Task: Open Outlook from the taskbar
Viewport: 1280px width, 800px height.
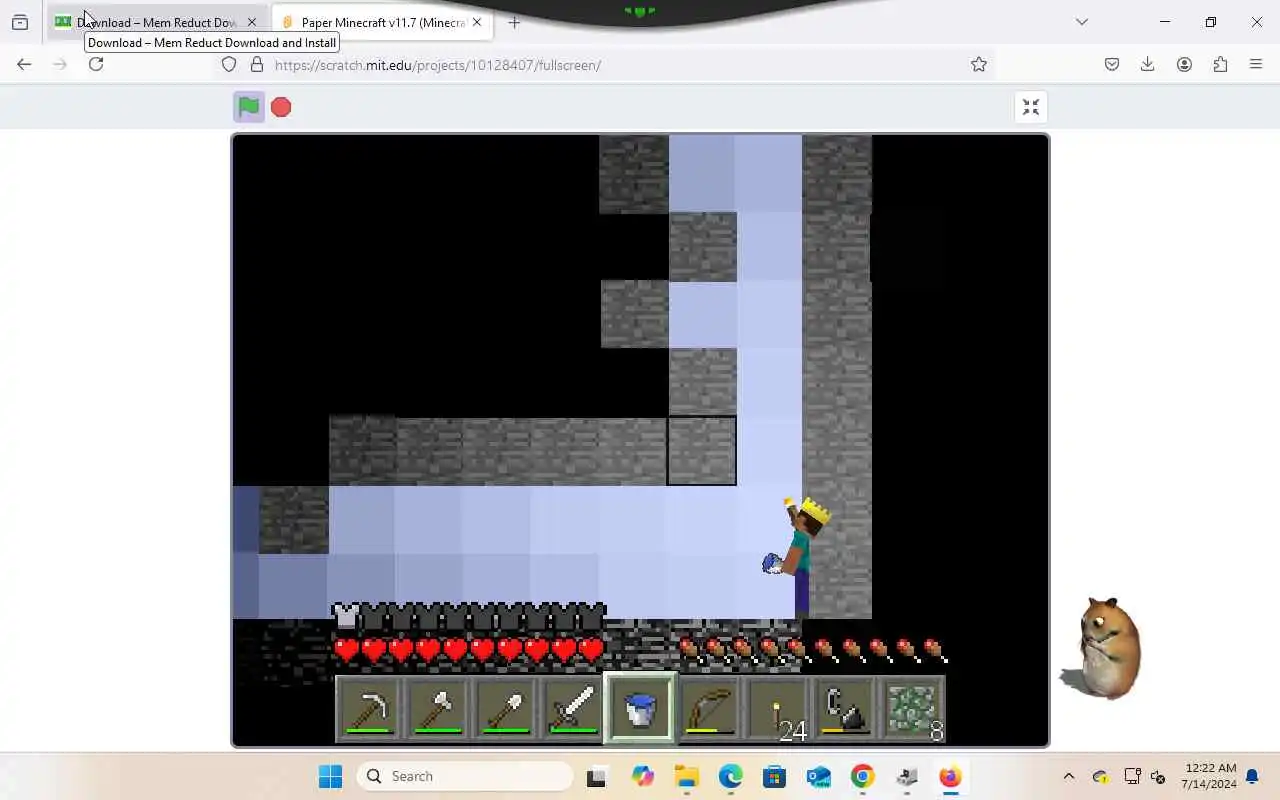Action: point(818,776)
